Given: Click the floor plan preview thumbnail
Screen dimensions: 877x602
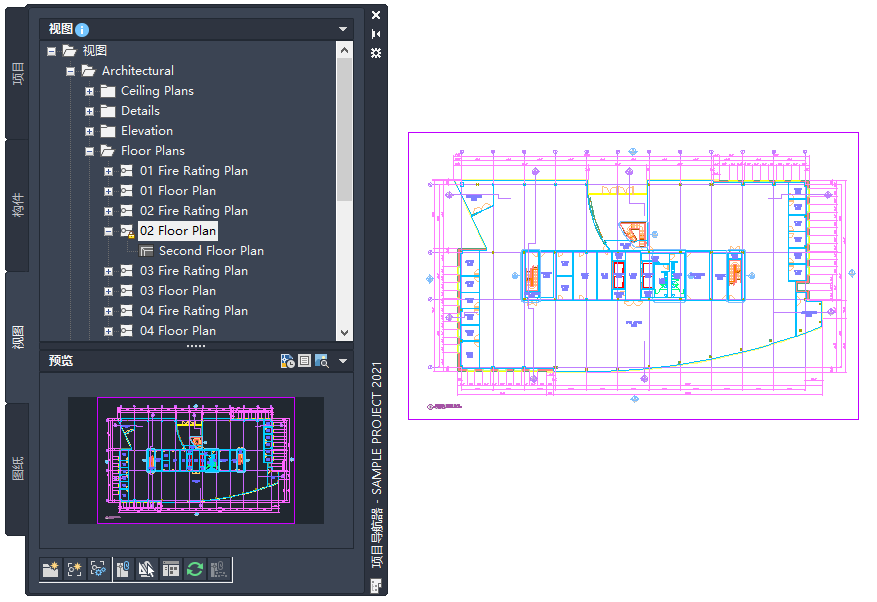Looking at the screenshot, I should (x=196, y=460).
